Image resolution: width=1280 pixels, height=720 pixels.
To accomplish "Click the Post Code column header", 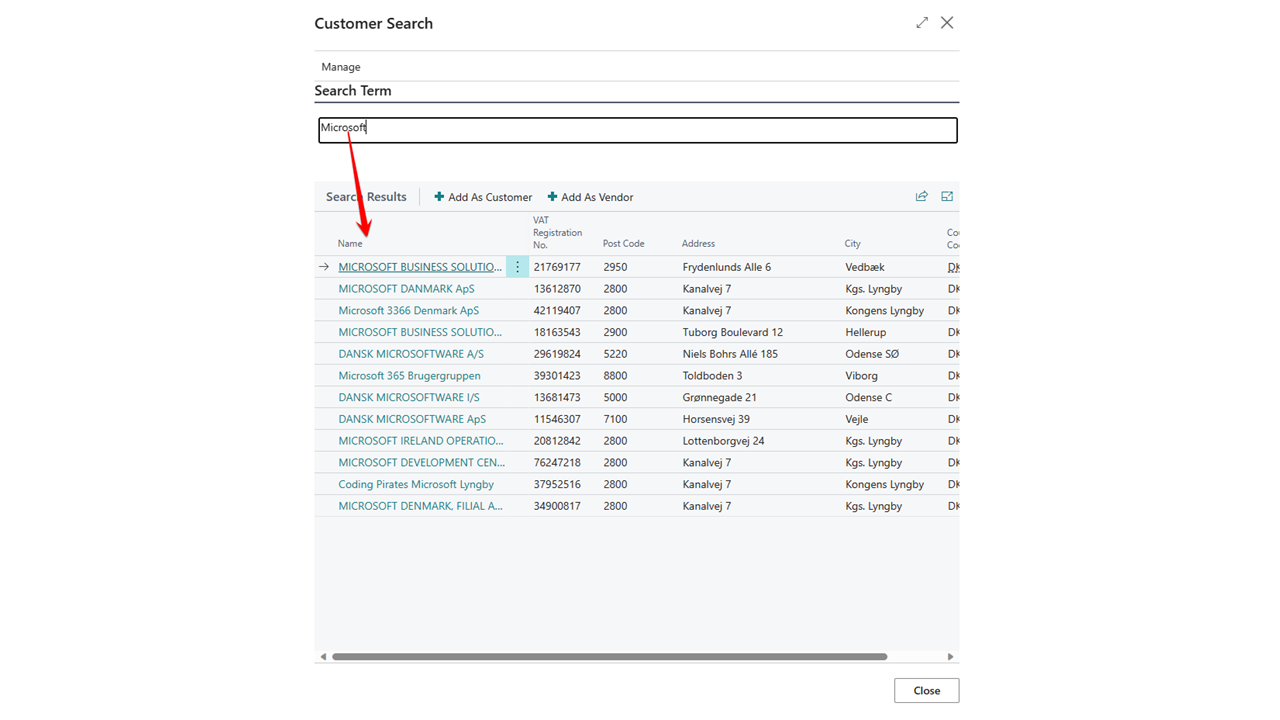I will (623, 244).
